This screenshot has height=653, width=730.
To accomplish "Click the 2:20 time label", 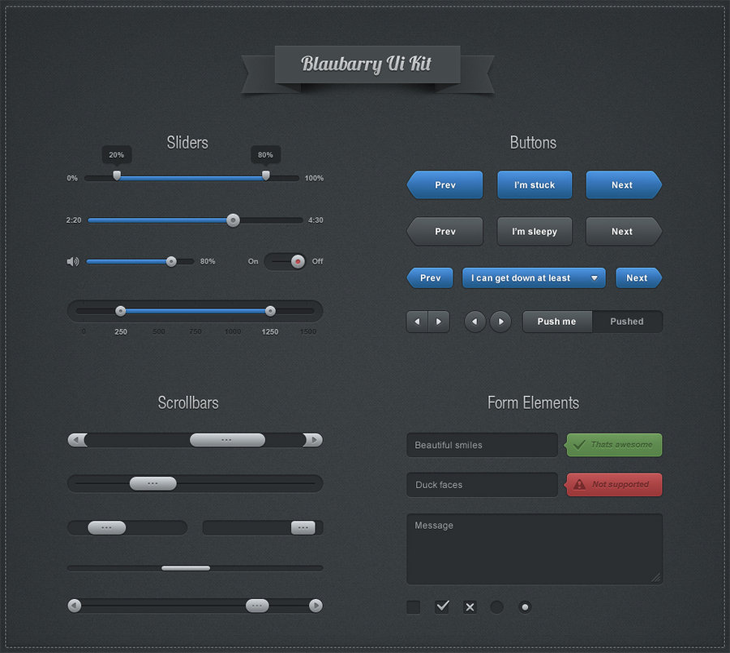I will pos(74,220).
